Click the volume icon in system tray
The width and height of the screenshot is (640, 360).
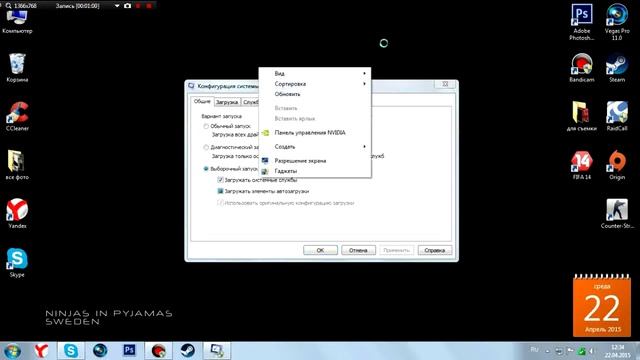(x=591, y=351)
